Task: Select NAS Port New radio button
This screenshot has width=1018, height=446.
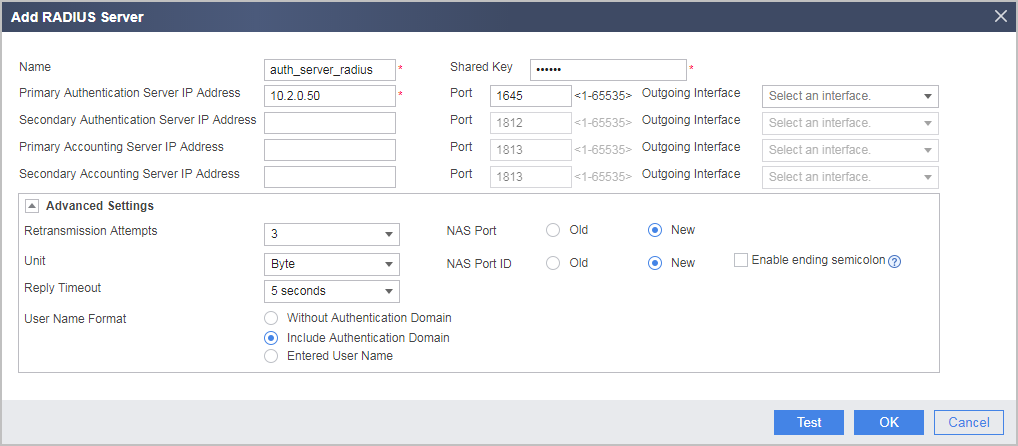Action: [x=655, y=230]
